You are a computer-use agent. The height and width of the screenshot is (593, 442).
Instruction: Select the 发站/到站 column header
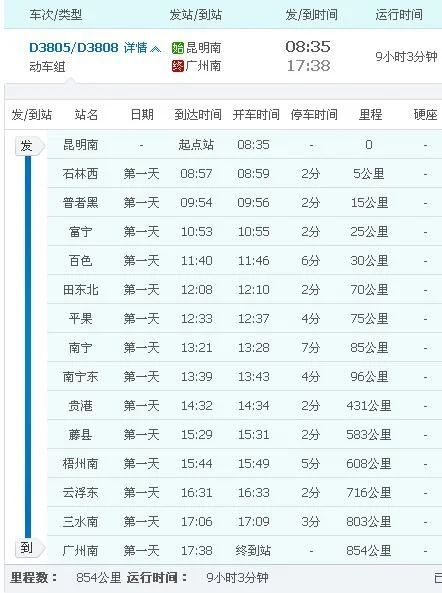point(195,15)
